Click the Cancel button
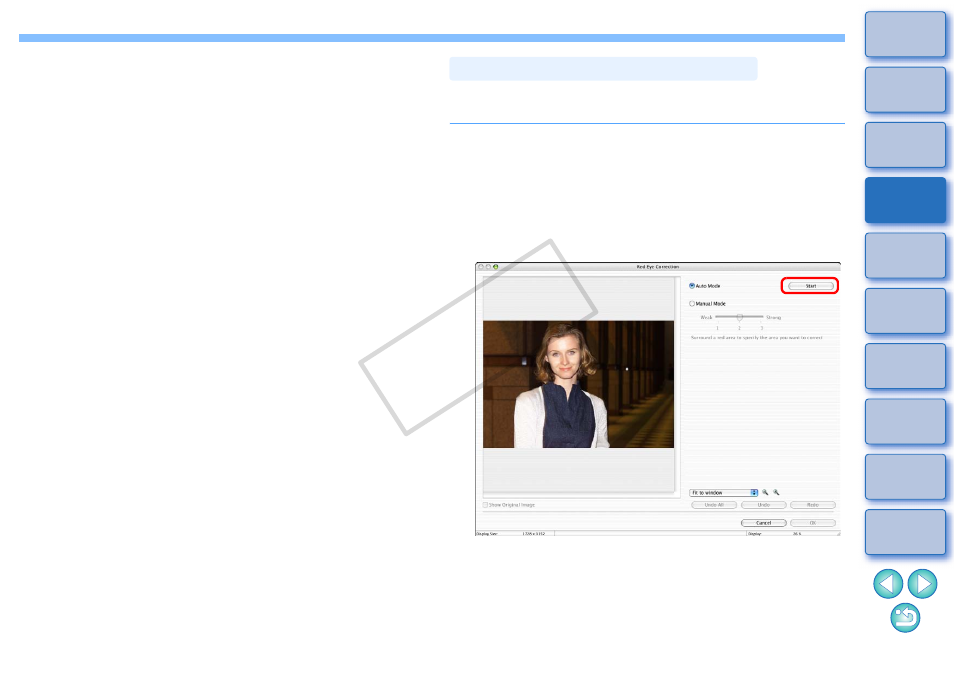 (764, 523)
